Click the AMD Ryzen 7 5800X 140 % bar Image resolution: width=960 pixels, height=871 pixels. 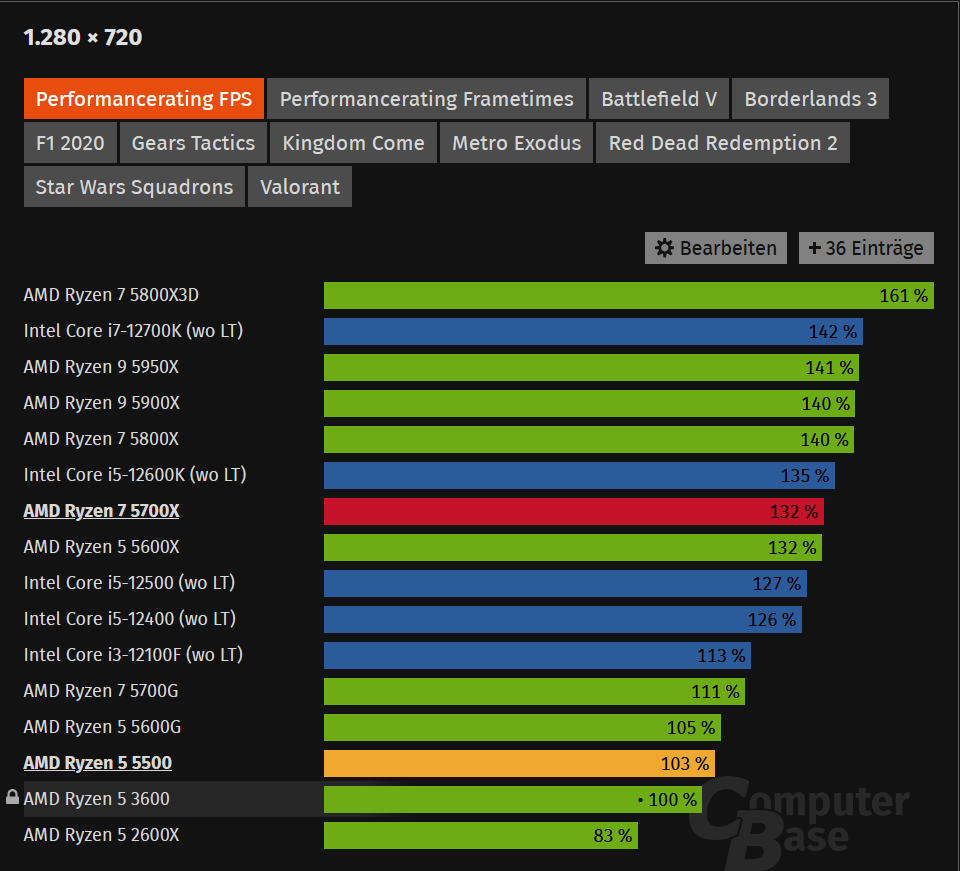[588, 439]
